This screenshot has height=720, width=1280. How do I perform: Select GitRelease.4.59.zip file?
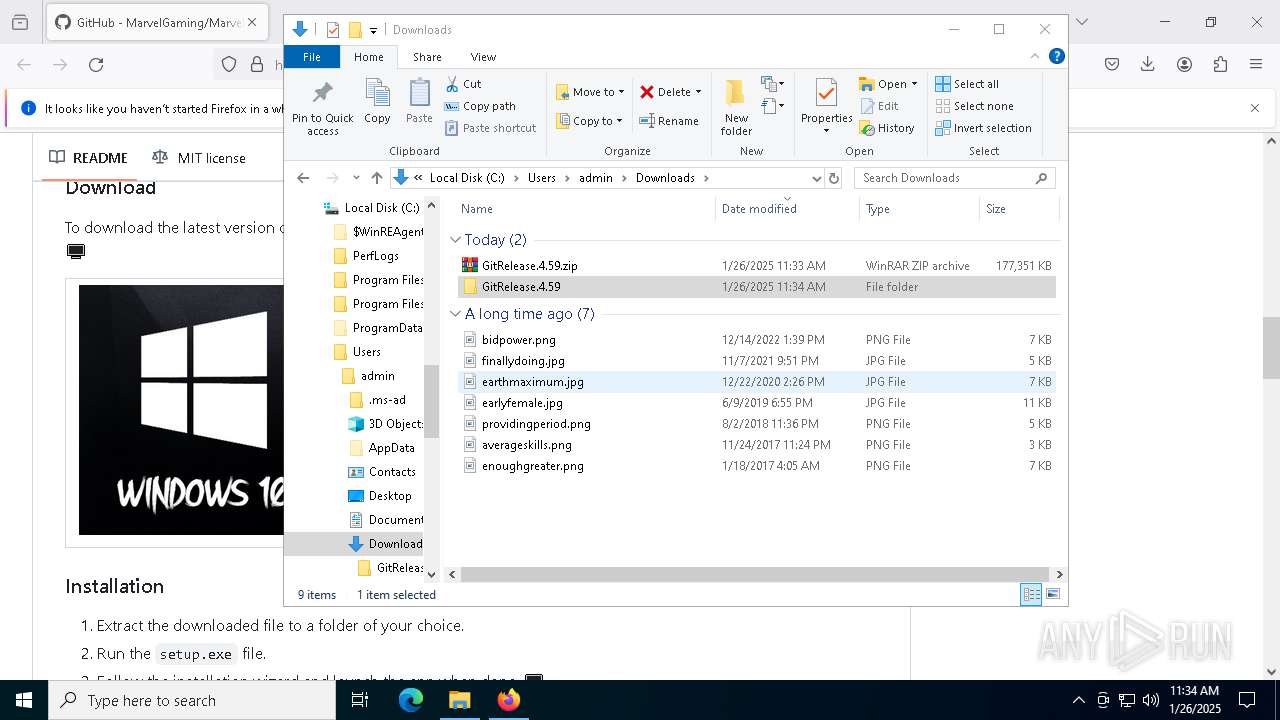pyautogui.click(x=756, y=266)
